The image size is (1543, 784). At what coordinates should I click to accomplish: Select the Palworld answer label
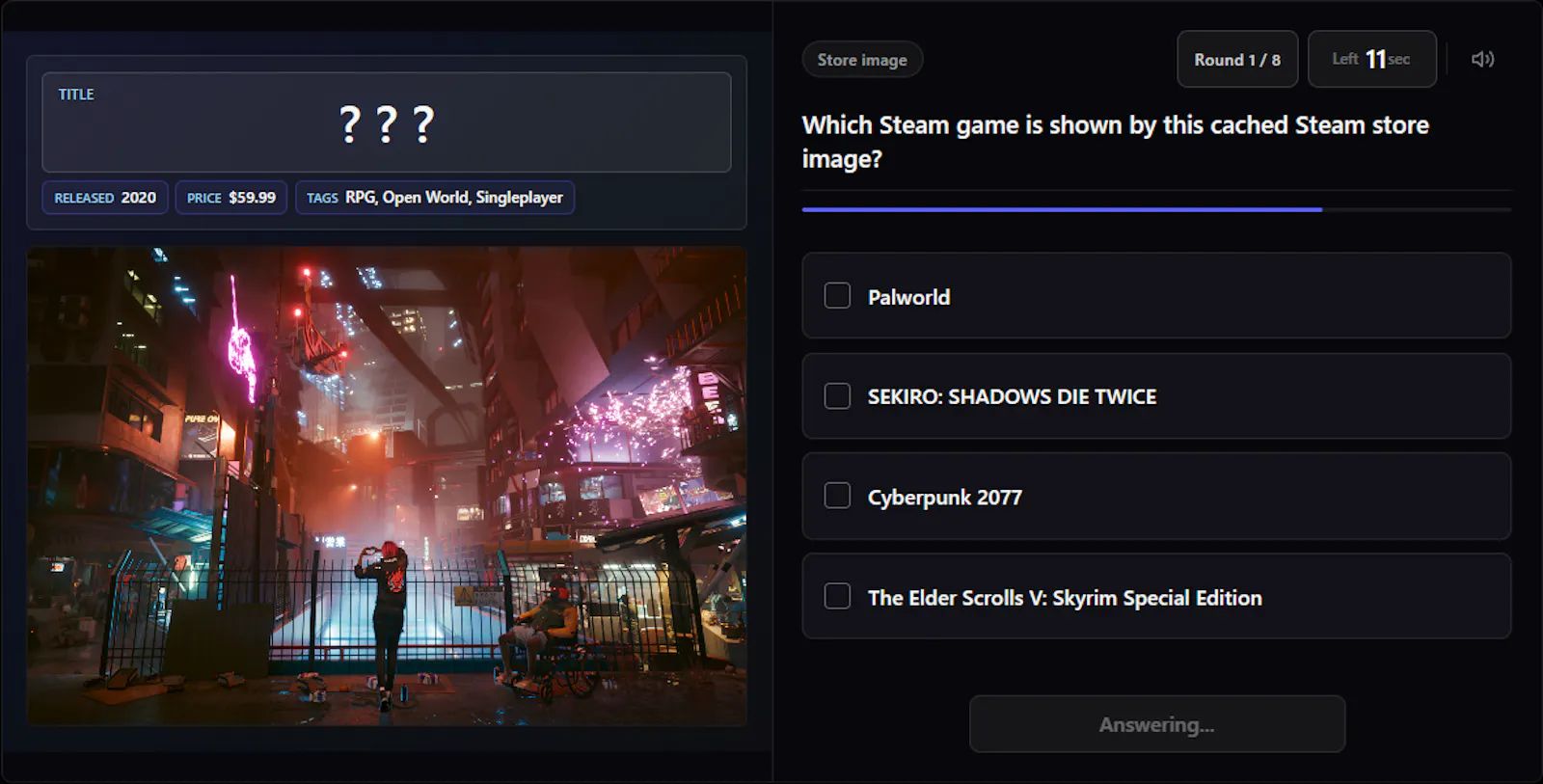click(x=908, y=297)
